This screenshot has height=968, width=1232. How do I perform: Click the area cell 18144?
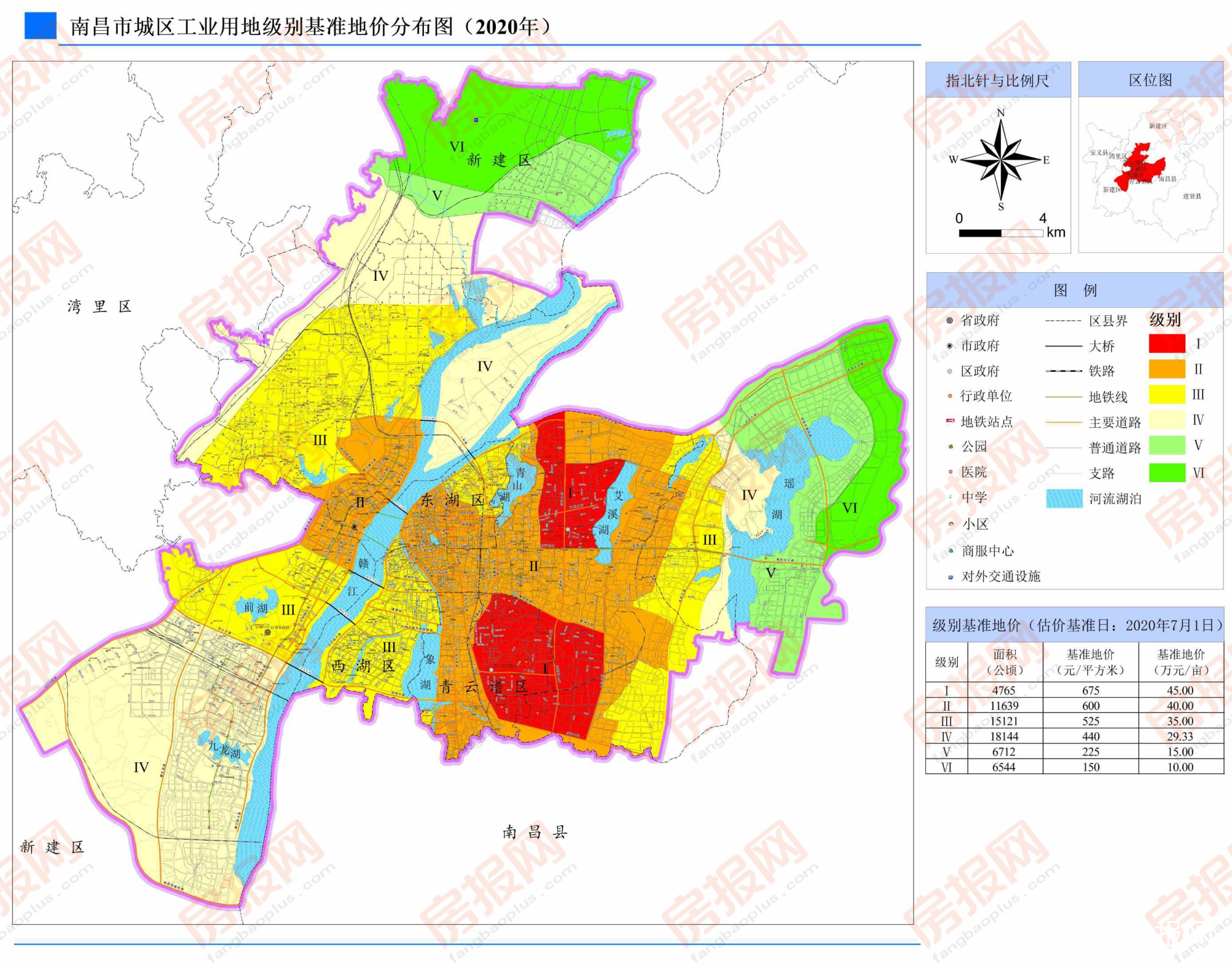click(1004, 736)
